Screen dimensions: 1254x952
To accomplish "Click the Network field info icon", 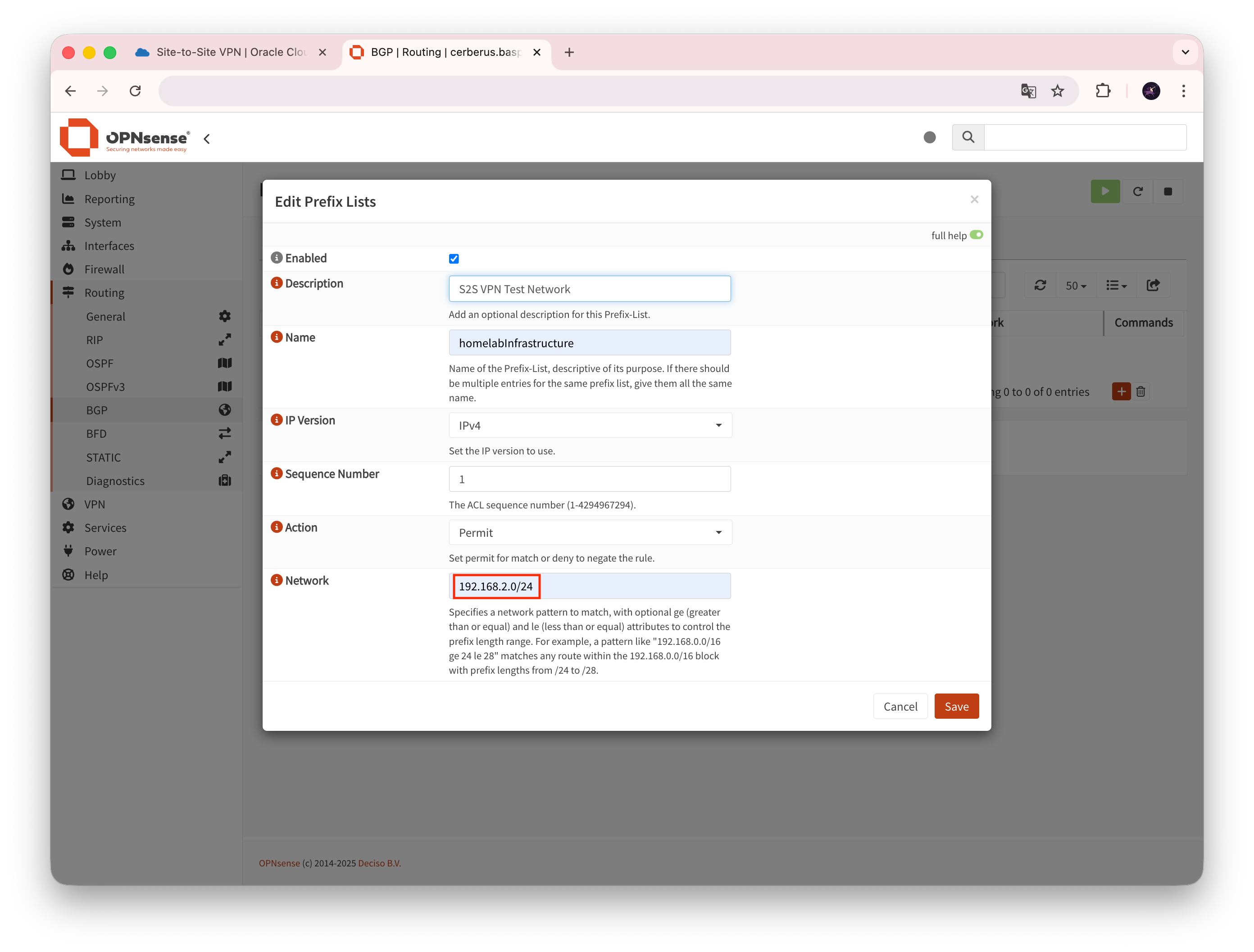I will (x=277, y=580).
